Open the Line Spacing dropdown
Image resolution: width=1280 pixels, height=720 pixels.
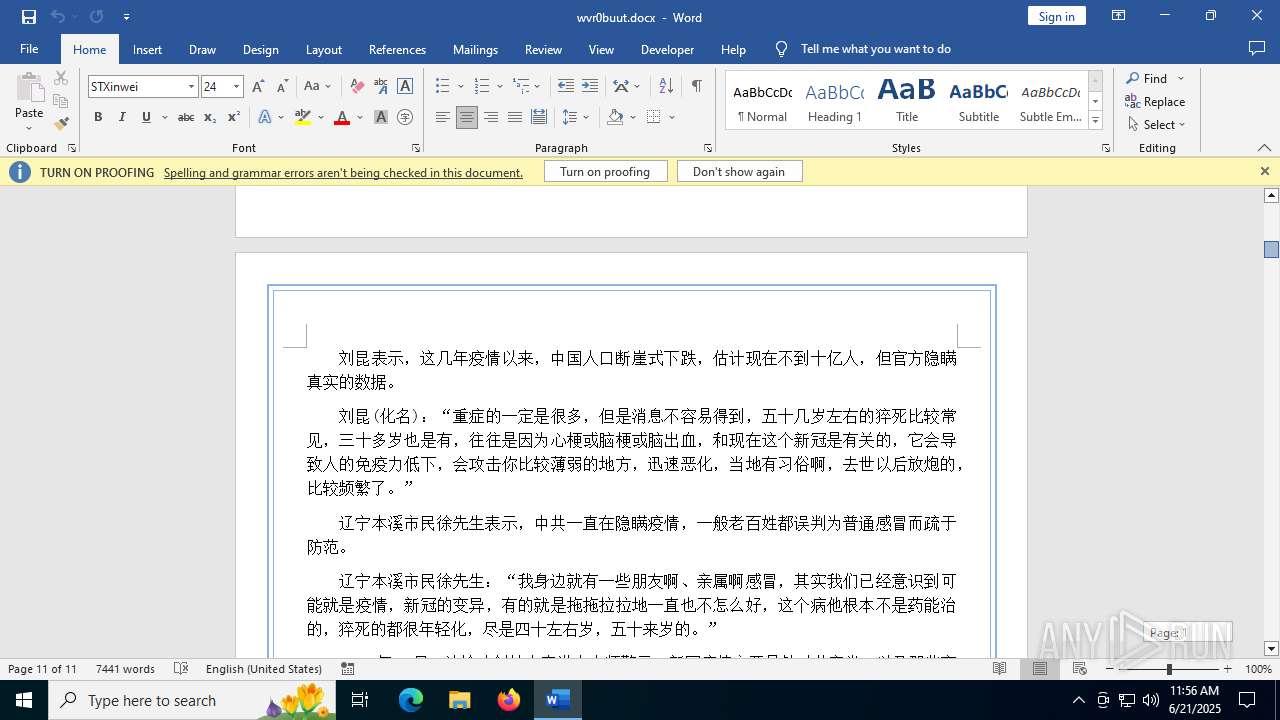[576, 117]
